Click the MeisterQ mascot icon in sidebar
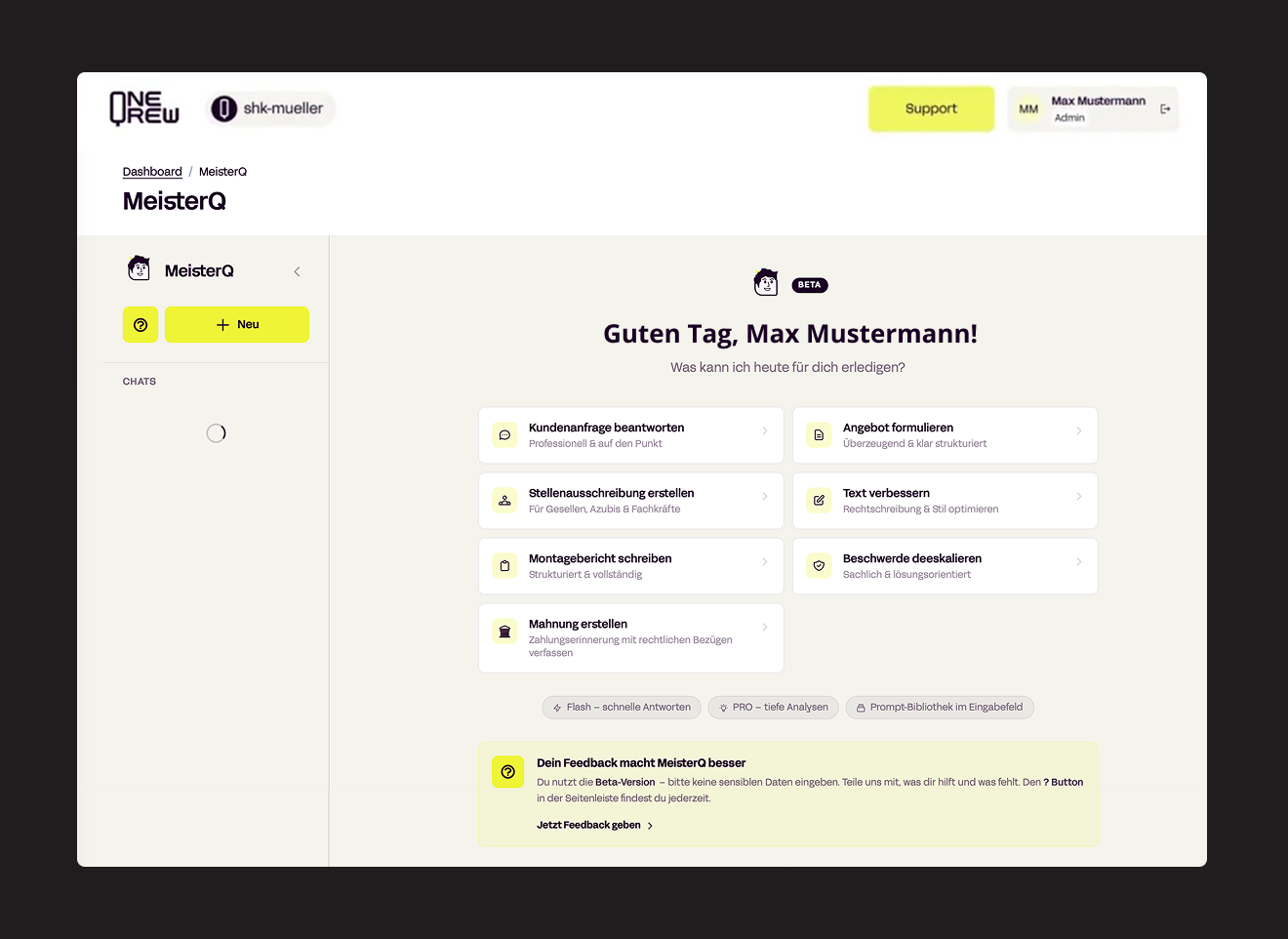The image size is (1288, 939). 140,268
